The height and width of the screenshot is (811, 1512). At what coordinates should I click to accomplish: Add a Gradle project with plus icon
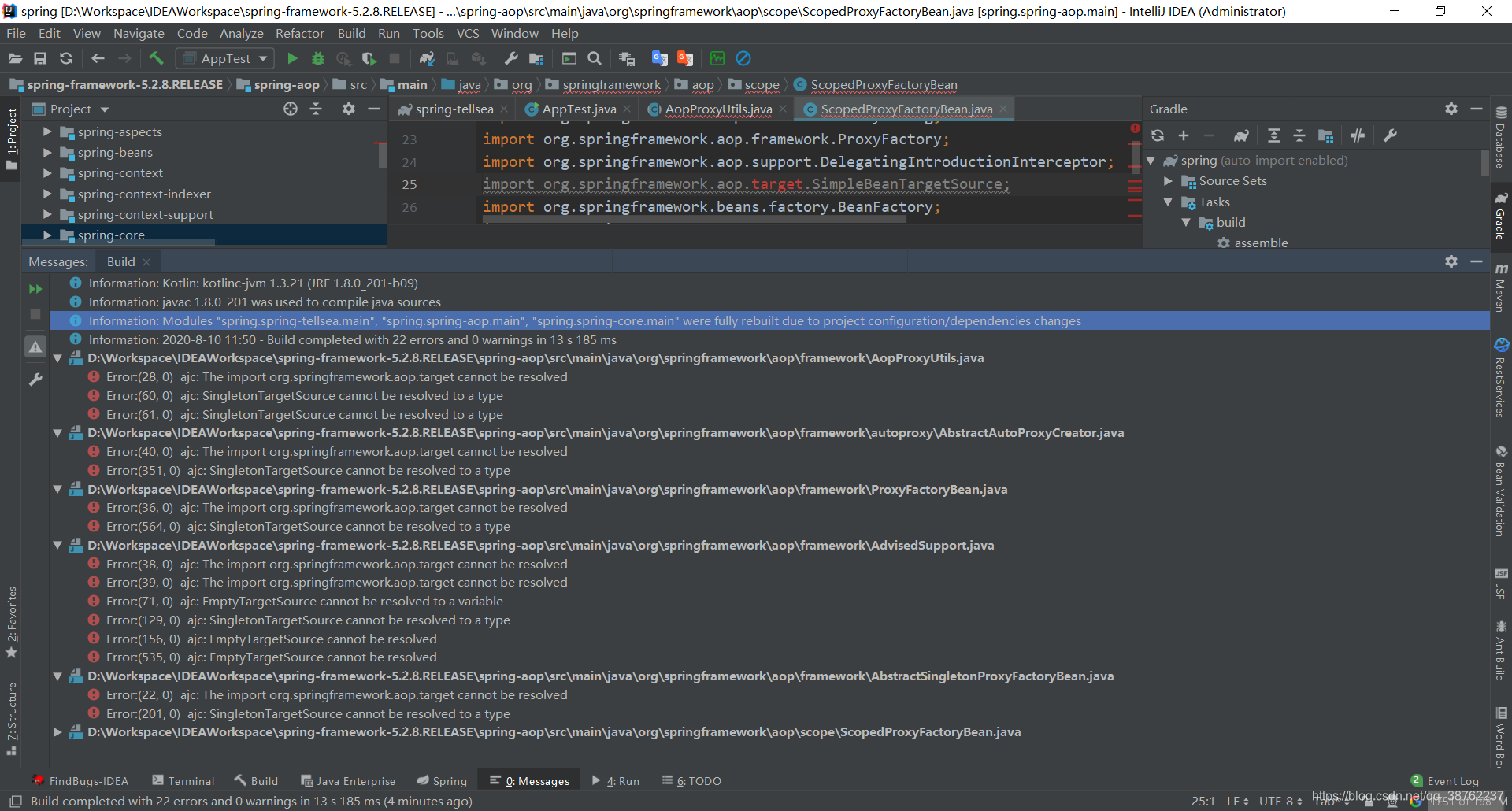click(1184, 135)
